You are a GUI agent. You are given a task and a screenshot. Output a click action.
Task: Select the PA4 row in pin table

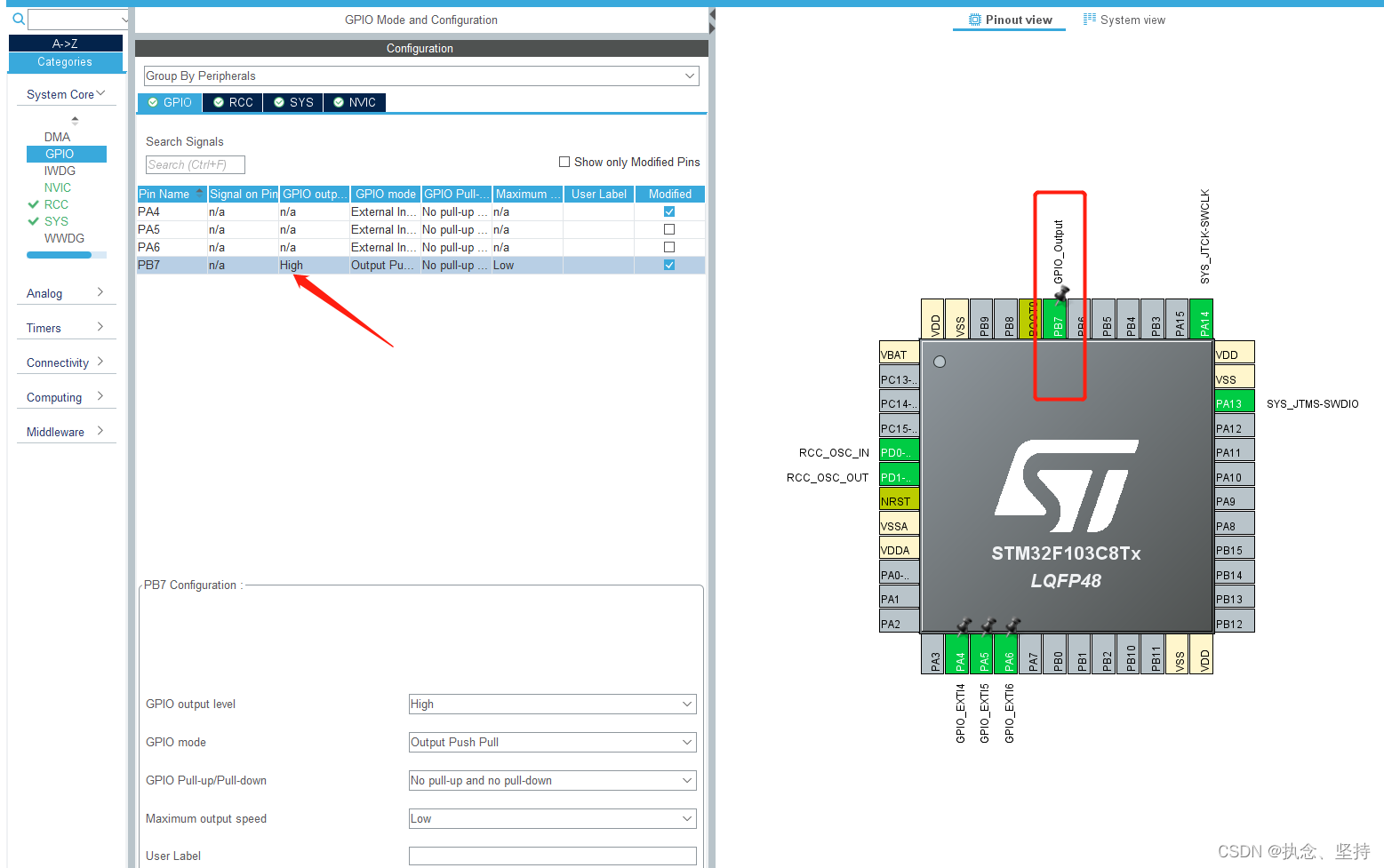pos(420,211)
